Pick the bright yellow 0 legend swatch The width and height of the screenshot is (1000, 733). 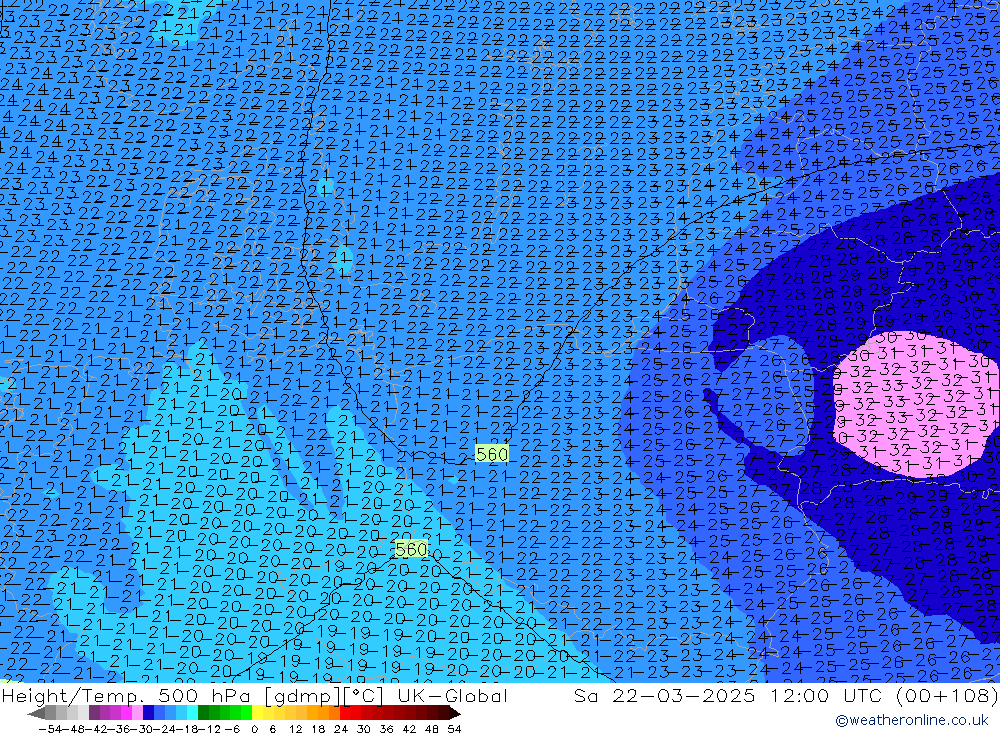tap(257, 713)
